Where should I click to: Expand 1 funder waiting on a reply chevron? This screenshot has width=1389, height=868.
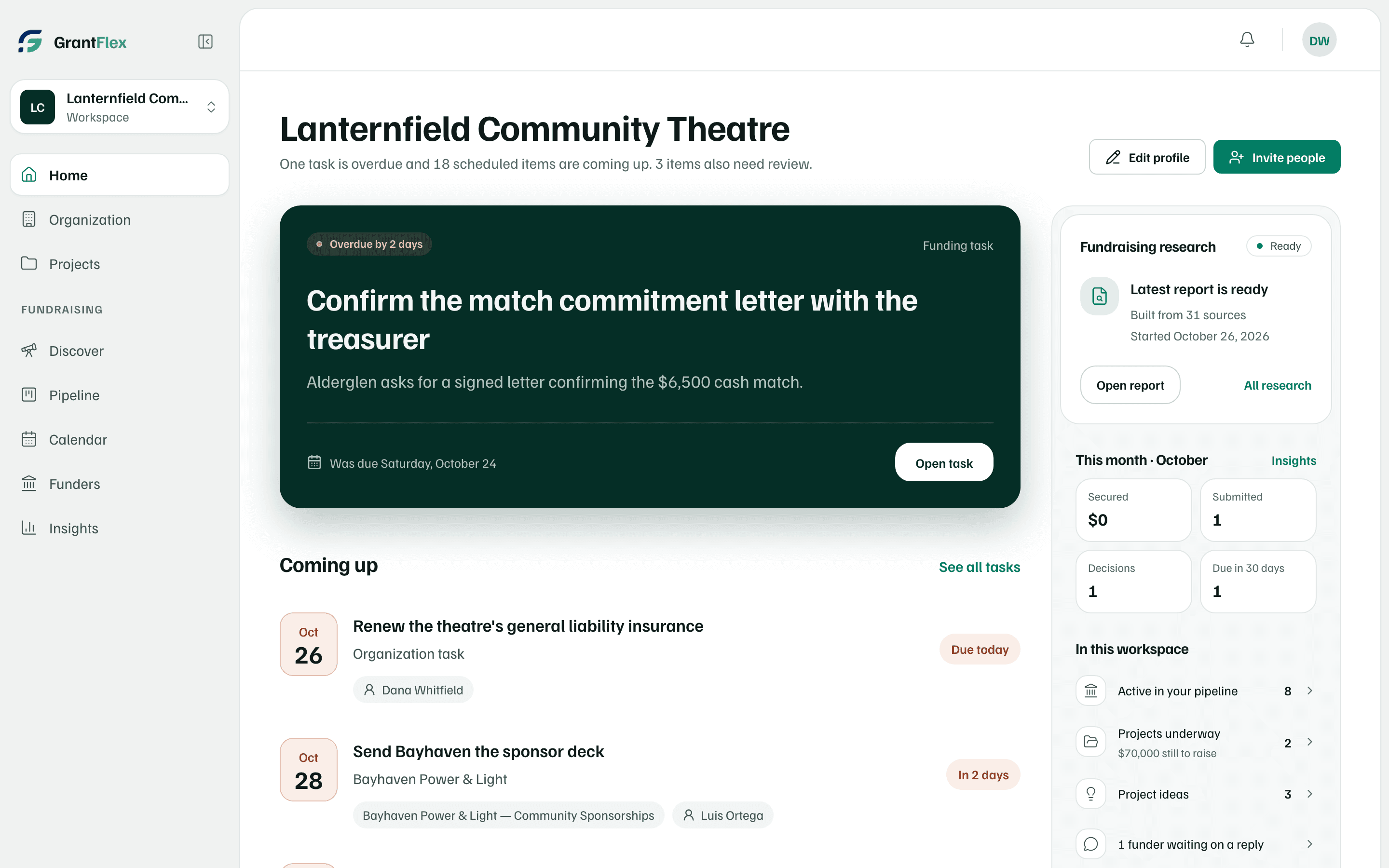(1310, 844)
